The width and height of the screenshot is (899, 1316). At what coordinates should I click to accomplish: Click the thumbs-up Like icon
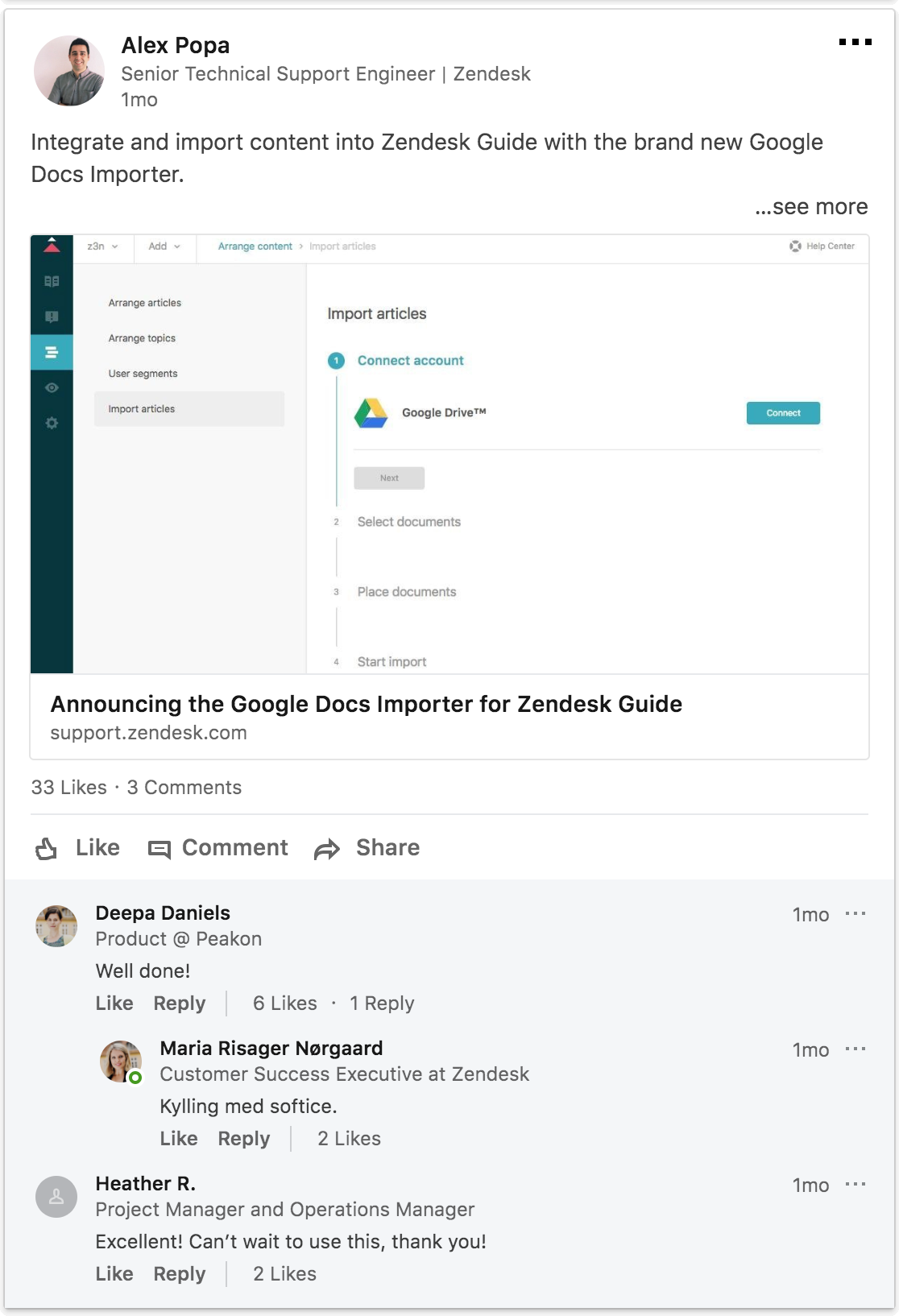[46, 848]
